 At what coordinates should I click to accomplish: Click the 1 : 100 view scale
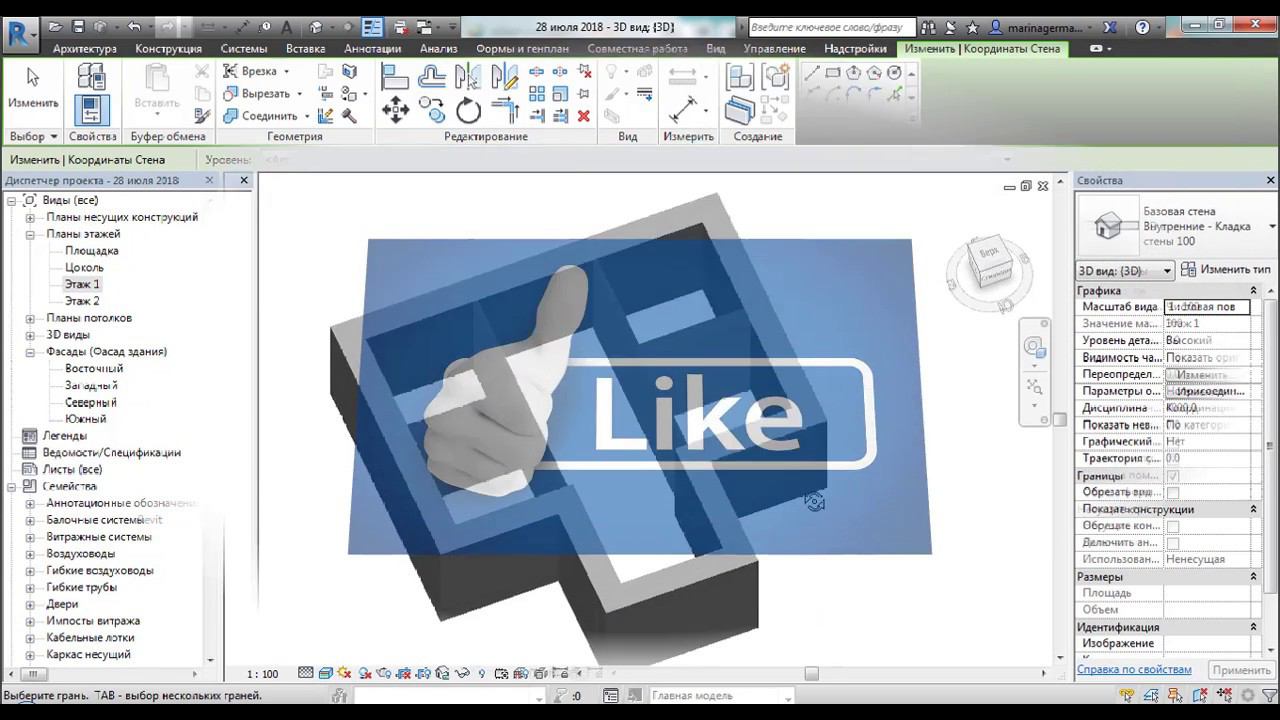click(262, 674)
